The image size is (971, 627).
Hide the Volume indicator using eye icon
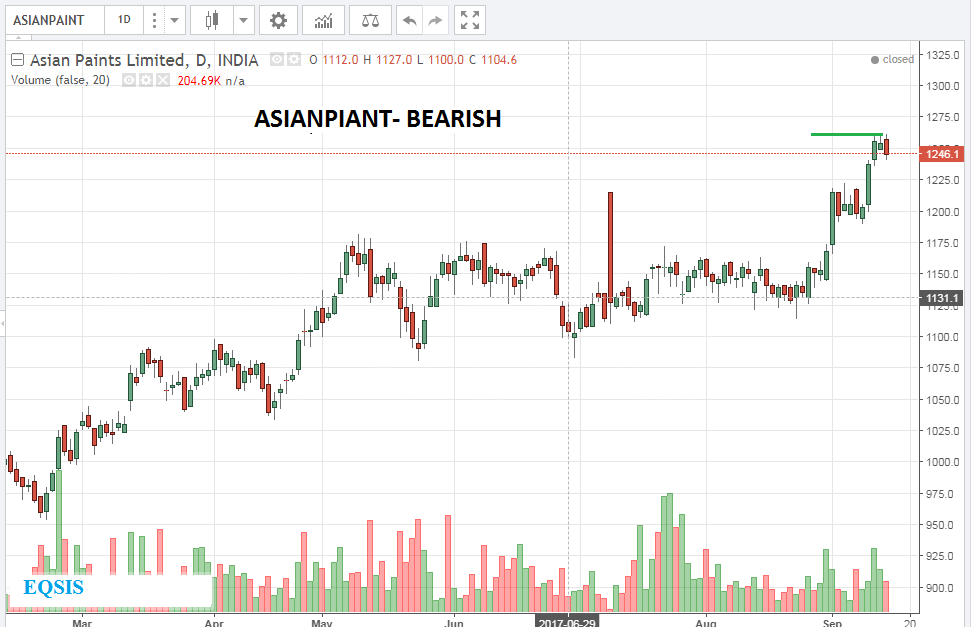[x=129, y=81]
